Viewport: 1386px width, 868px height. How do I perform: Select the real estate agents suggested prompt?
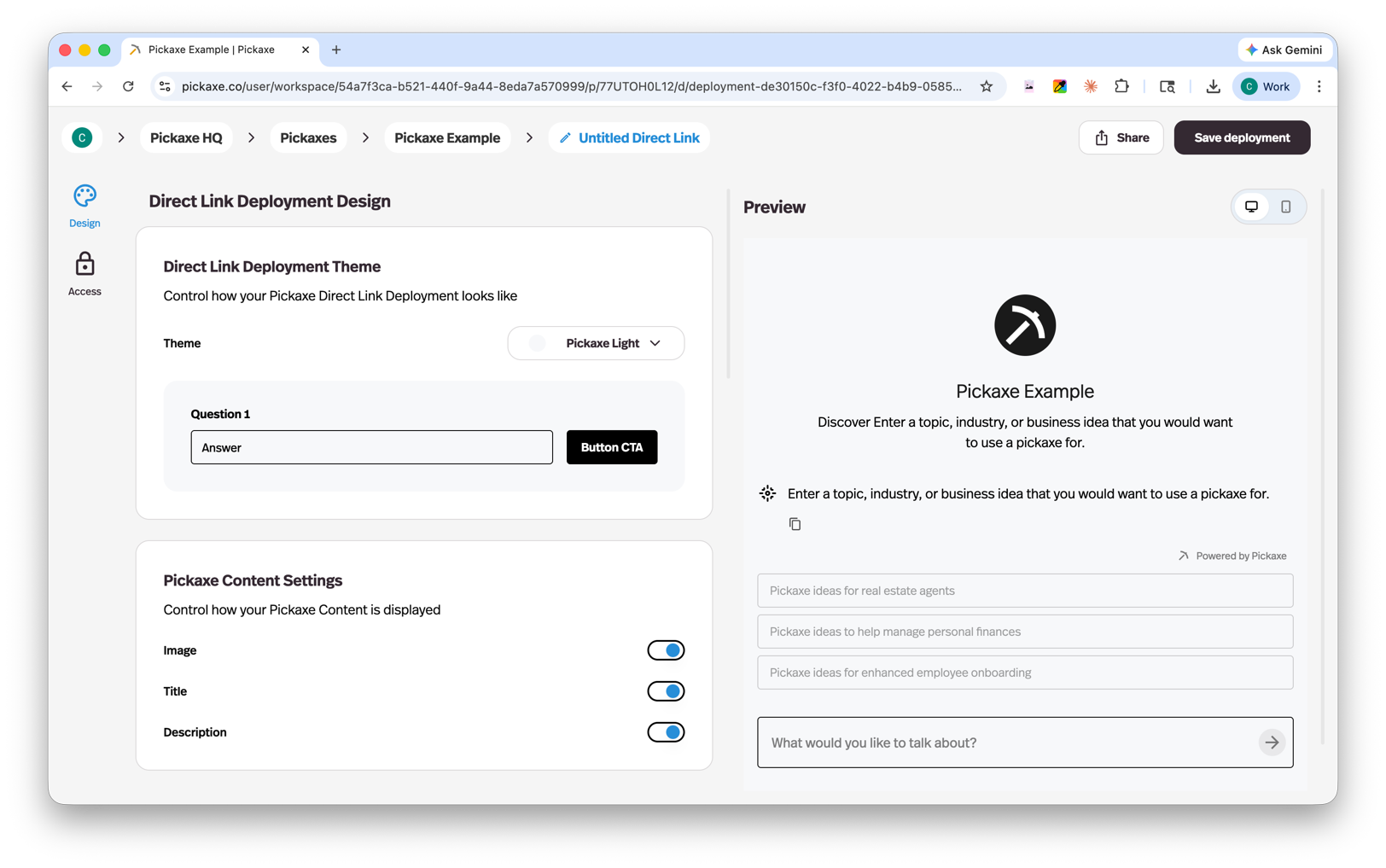tap(1024, 590)
